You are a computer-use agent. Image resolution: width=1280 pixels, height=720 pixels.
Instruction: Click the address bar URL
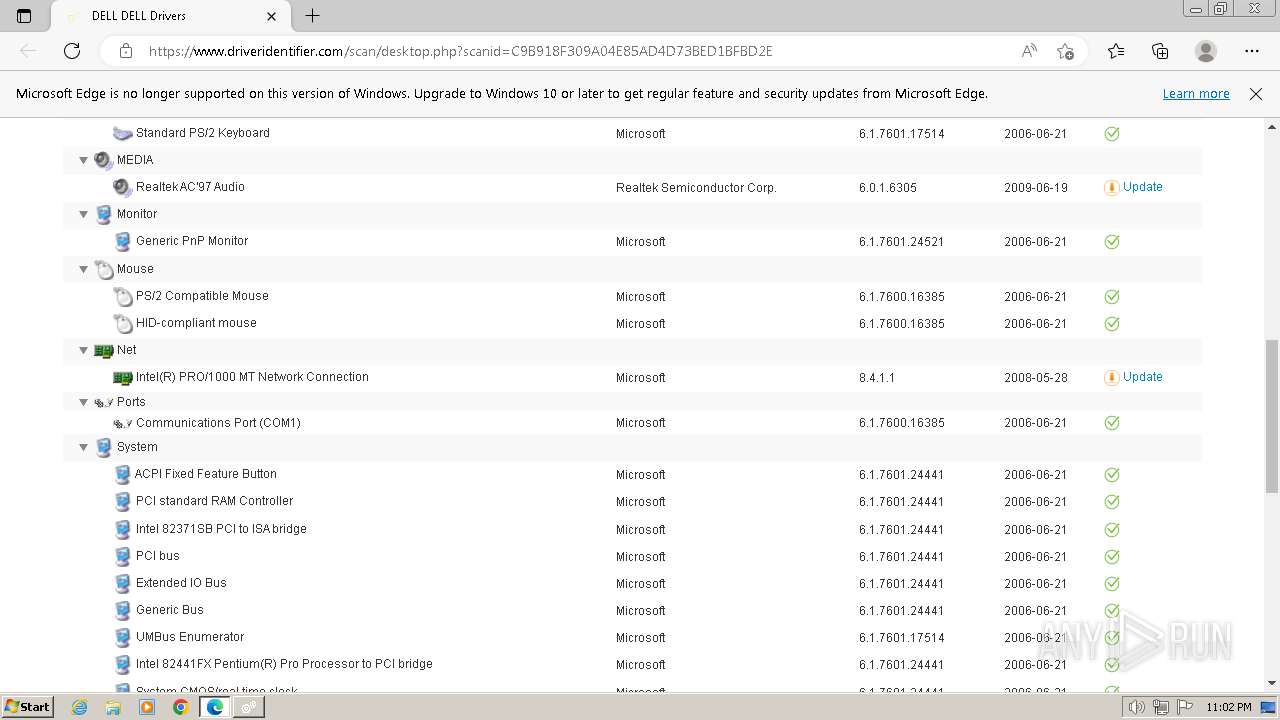460,51
